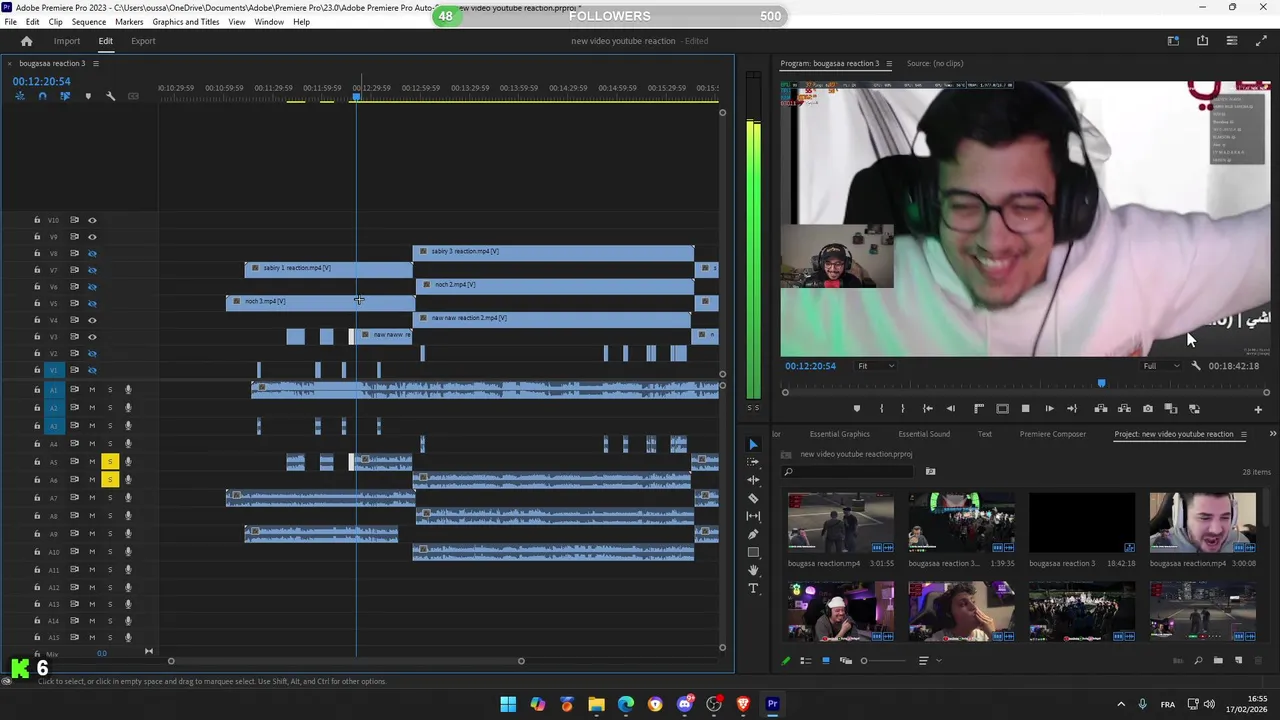Toggle Safe Margins button in Program monitor
This screenshot has height=720, width=1280.
(x=1002, y=409)
